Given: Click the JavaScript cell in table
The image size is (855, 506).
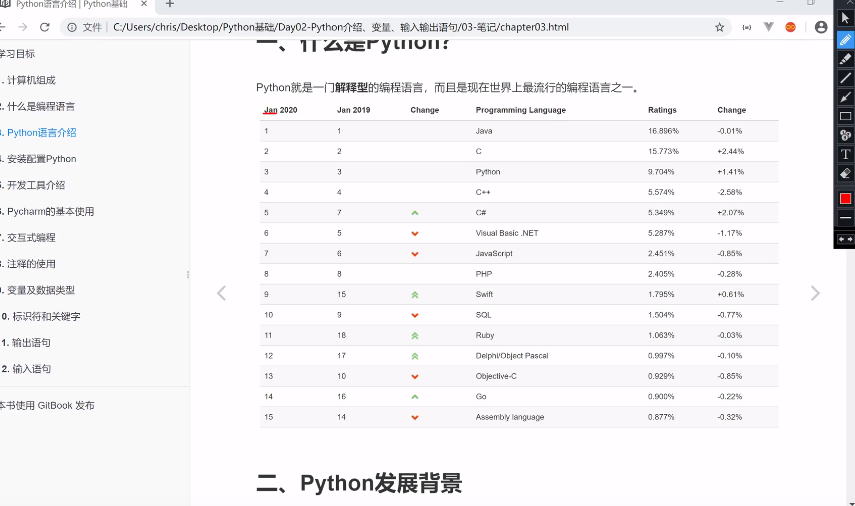Looking at the screenshot, I should pos(494,254).
